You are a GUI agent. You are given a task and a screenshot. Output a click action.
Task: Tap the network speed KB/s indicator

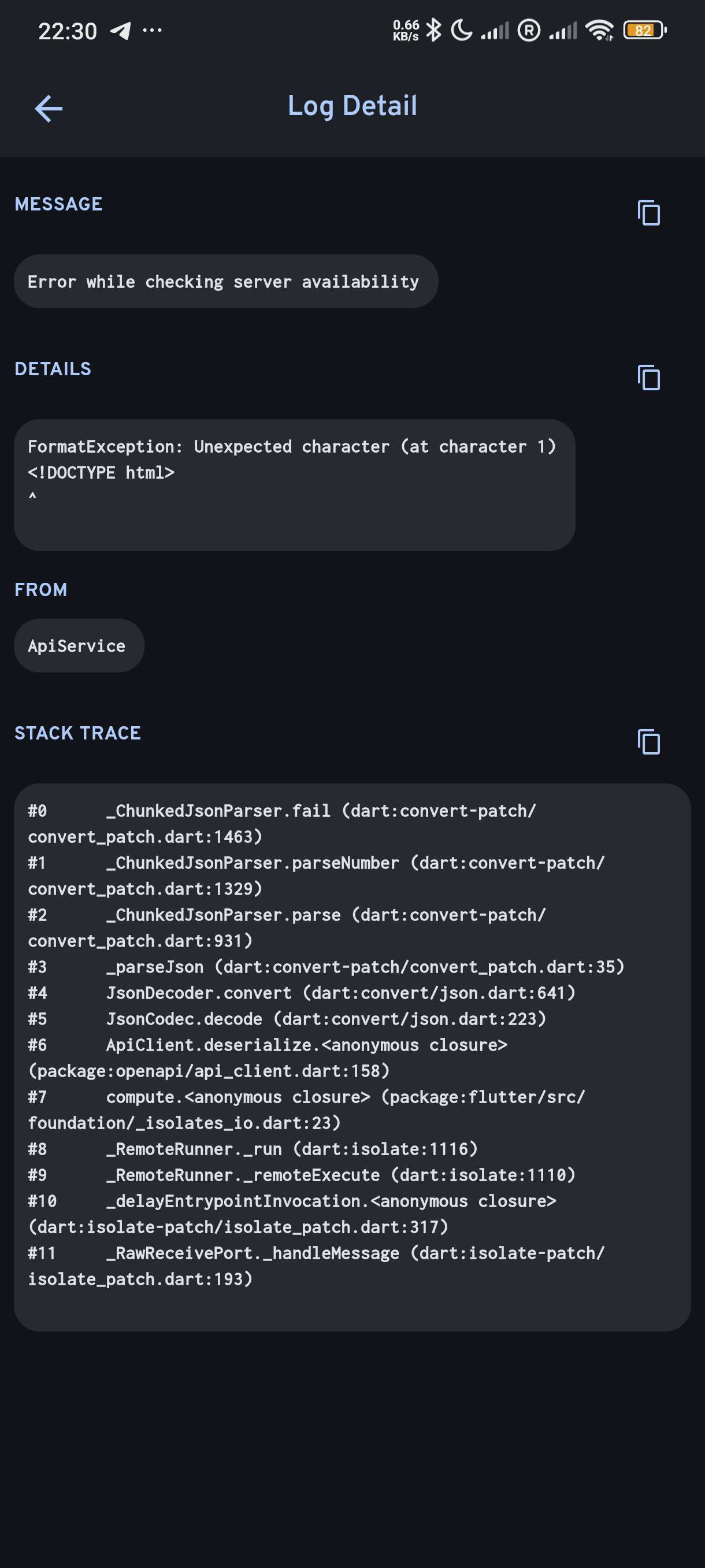pyautogui.click(x=406, y=30)
